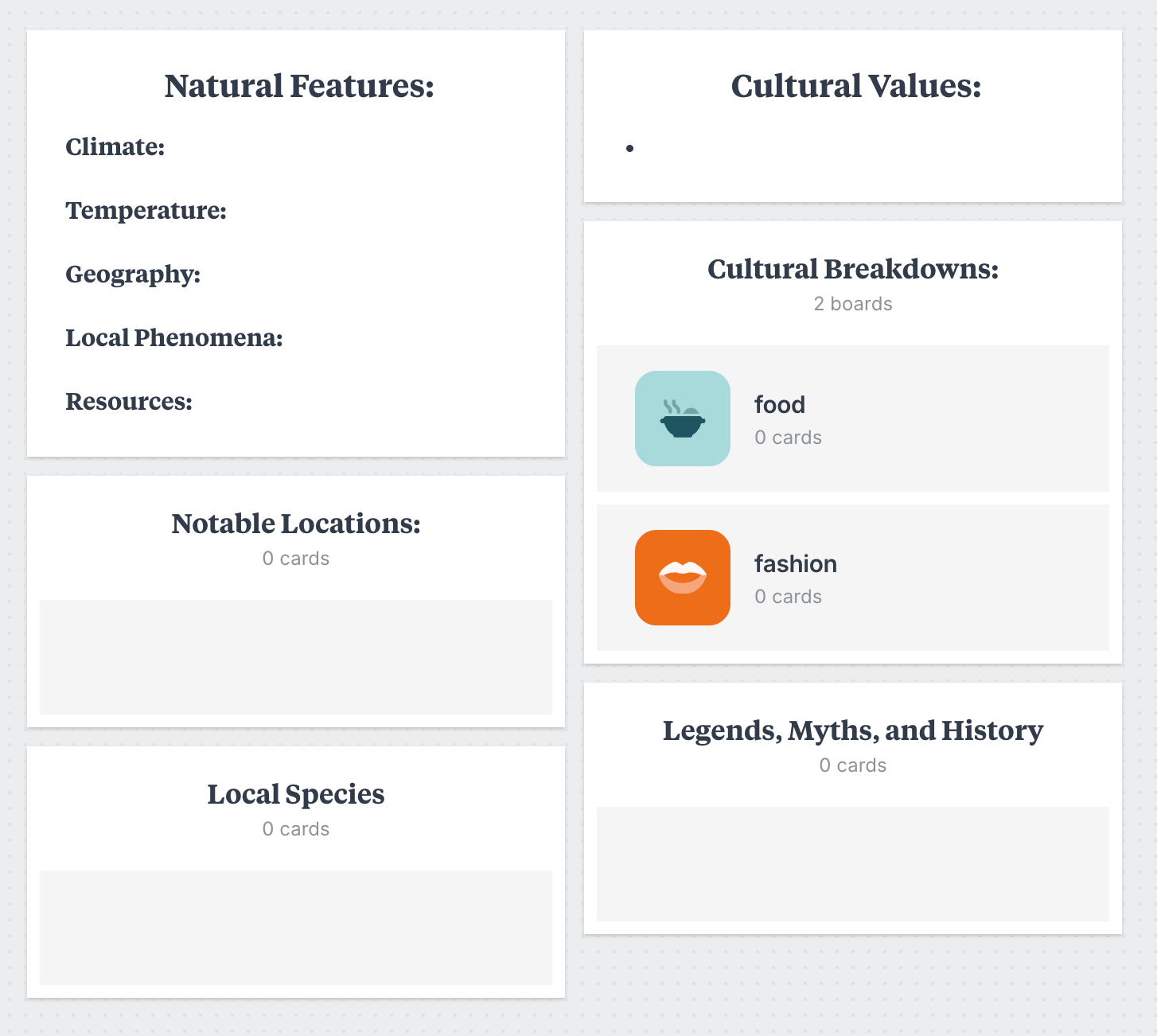Select the food board title
The width and height of the screenshot is (1157, 1036).
coord(780,404)
